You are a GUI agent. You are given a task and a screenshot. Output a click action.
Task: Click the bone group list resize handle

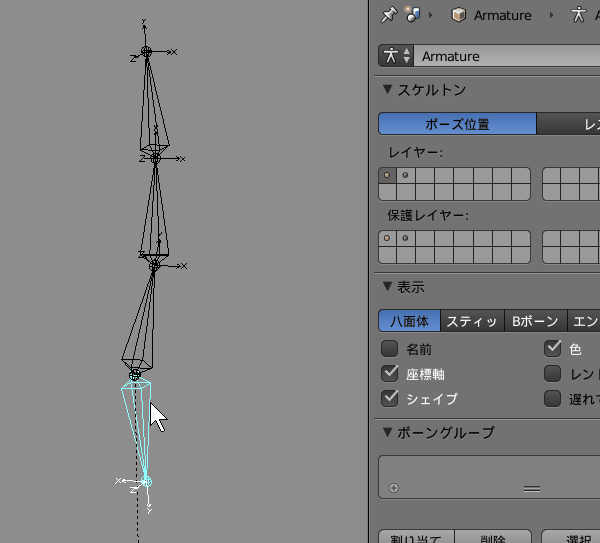[x=532, y=489]
